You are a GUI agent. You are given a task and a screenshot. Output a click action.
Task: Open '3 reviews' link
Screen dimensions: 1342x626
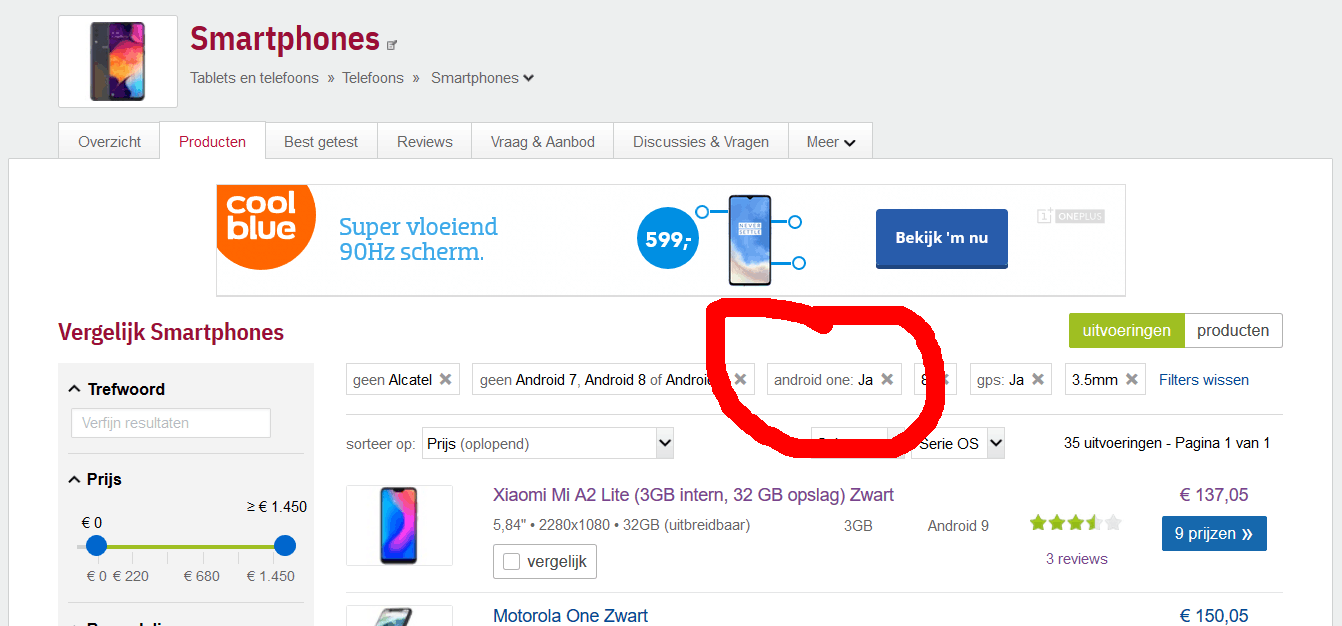(x=1077, y=559)
